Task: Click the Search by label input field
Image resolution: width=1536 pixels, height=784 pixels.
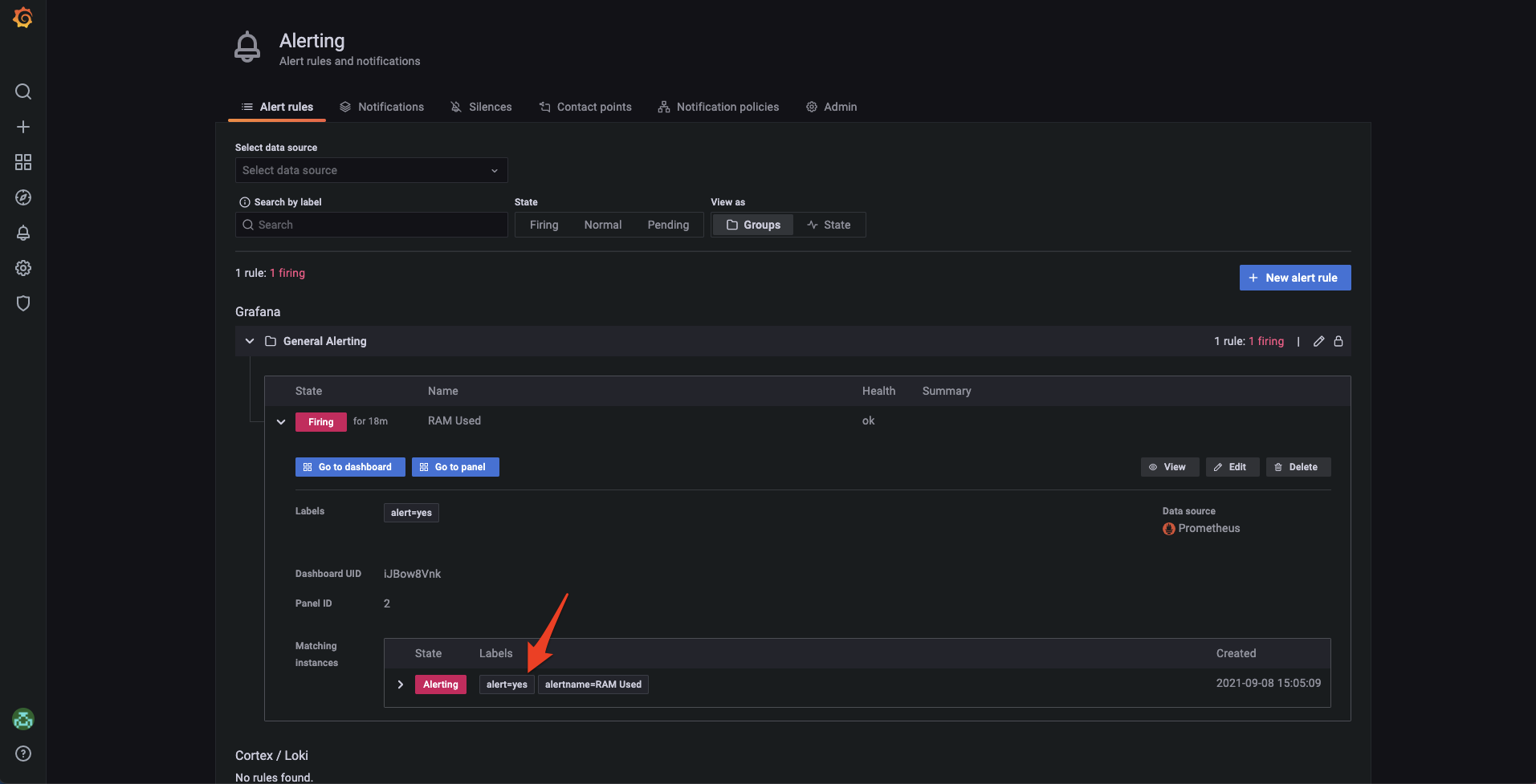Action: (370, 225)
